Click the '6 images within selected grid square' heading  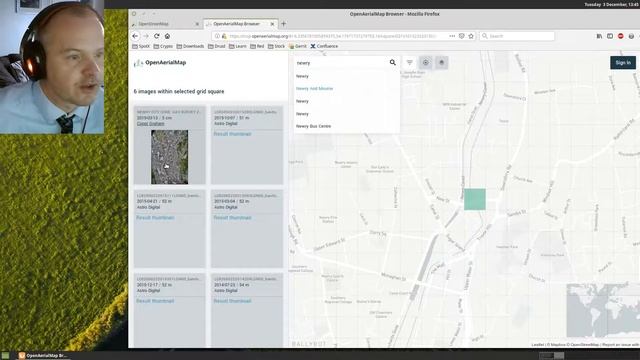[179, 91]
